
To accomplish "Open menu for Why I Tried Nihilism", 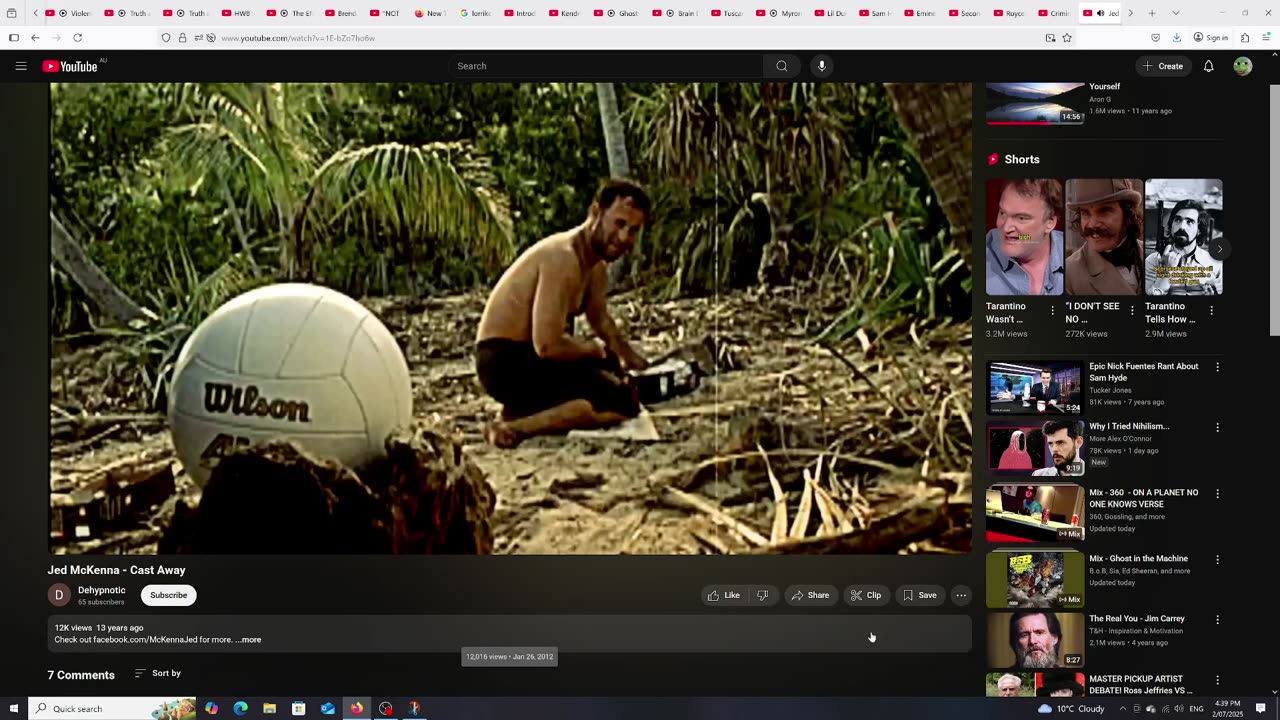I will [x=1217, y=427].
